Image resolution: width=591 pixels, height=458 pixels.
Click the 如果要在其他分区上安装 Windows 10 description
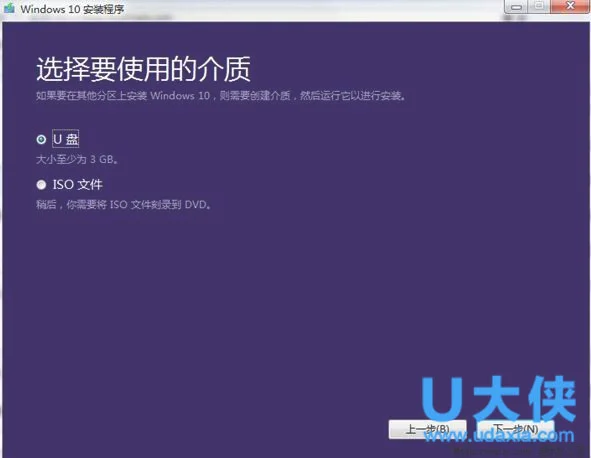pos(221,96)
